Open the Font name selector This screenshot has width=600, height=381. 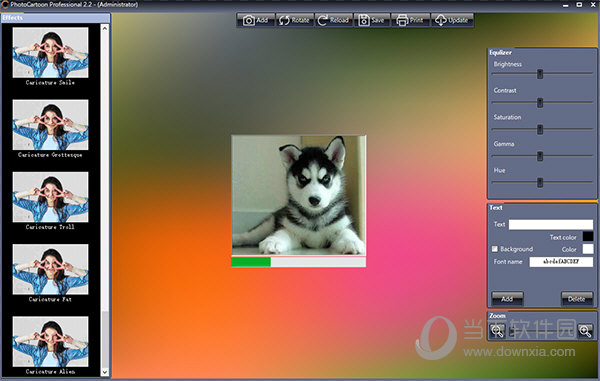[561, 262]
